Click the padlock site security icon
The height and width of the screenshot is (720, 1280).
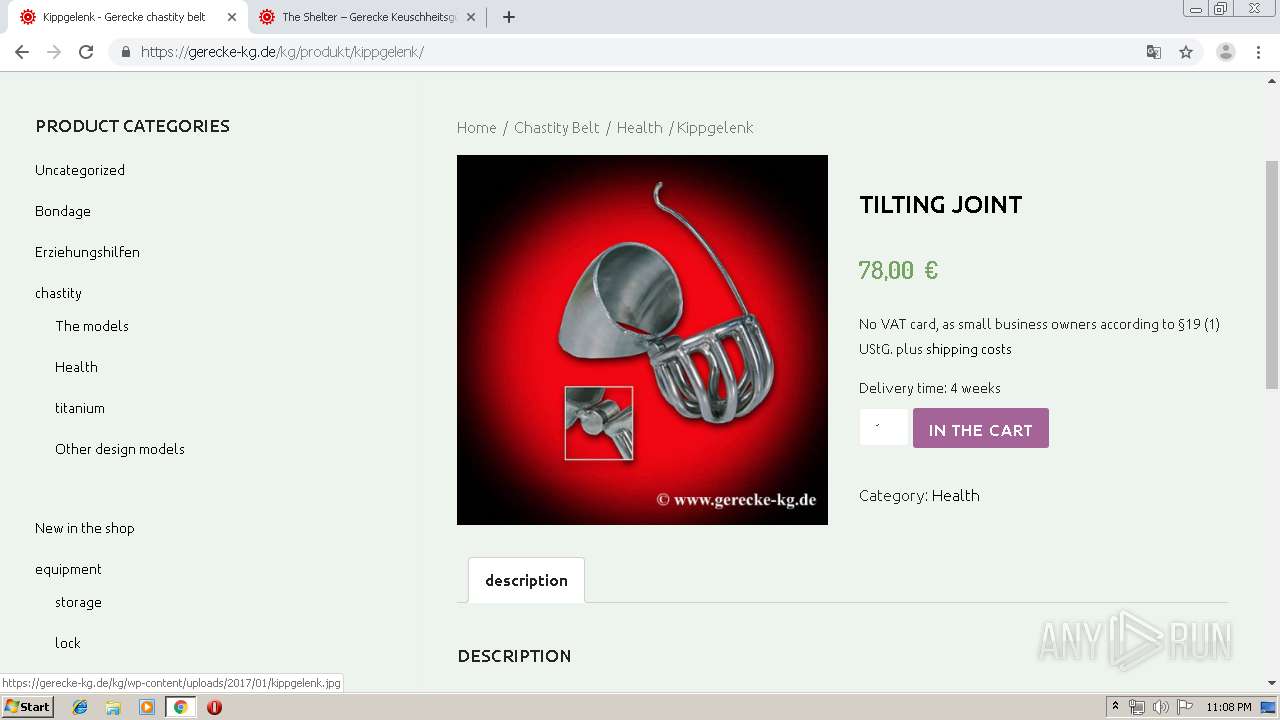125,52
